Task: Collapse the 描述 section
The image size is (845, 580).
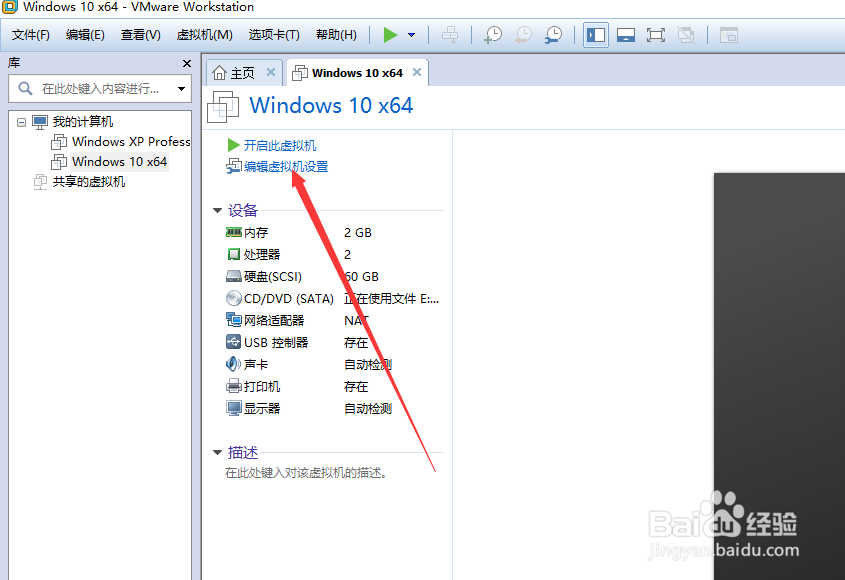Action: pyautogui.click(x=217, y=452)
